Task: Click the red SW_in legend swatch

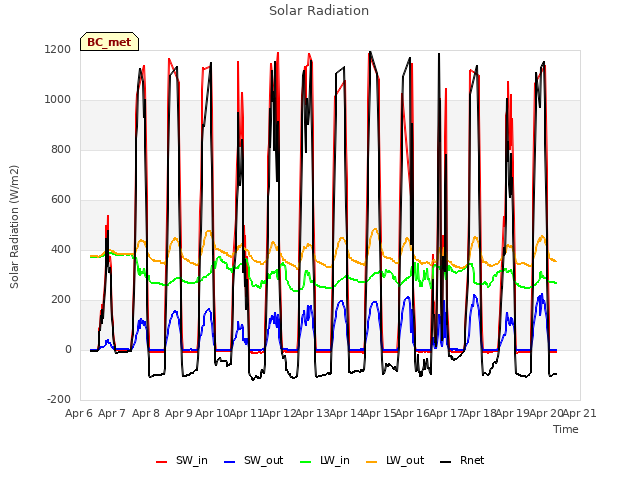Action: pos(162,462)
